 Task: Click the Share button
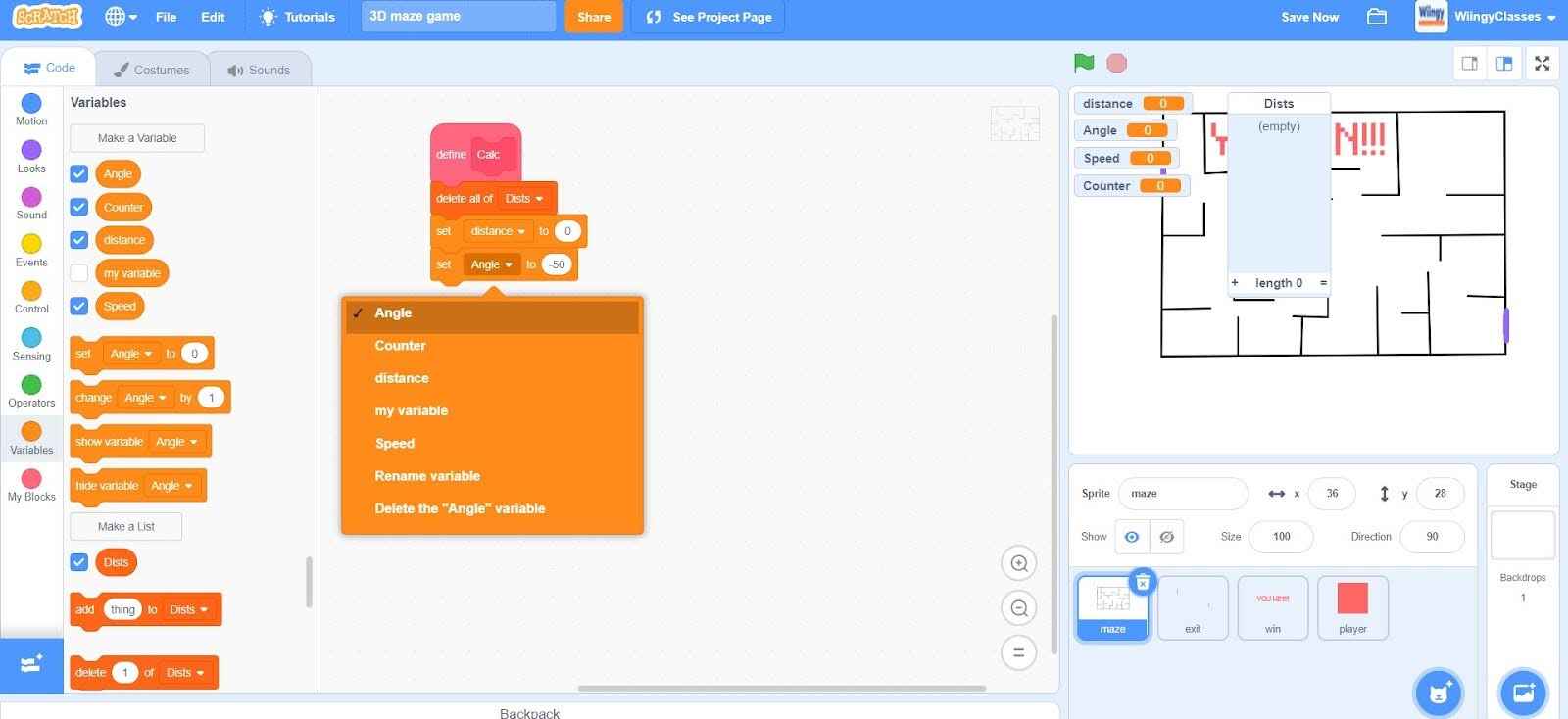[594, 17]
